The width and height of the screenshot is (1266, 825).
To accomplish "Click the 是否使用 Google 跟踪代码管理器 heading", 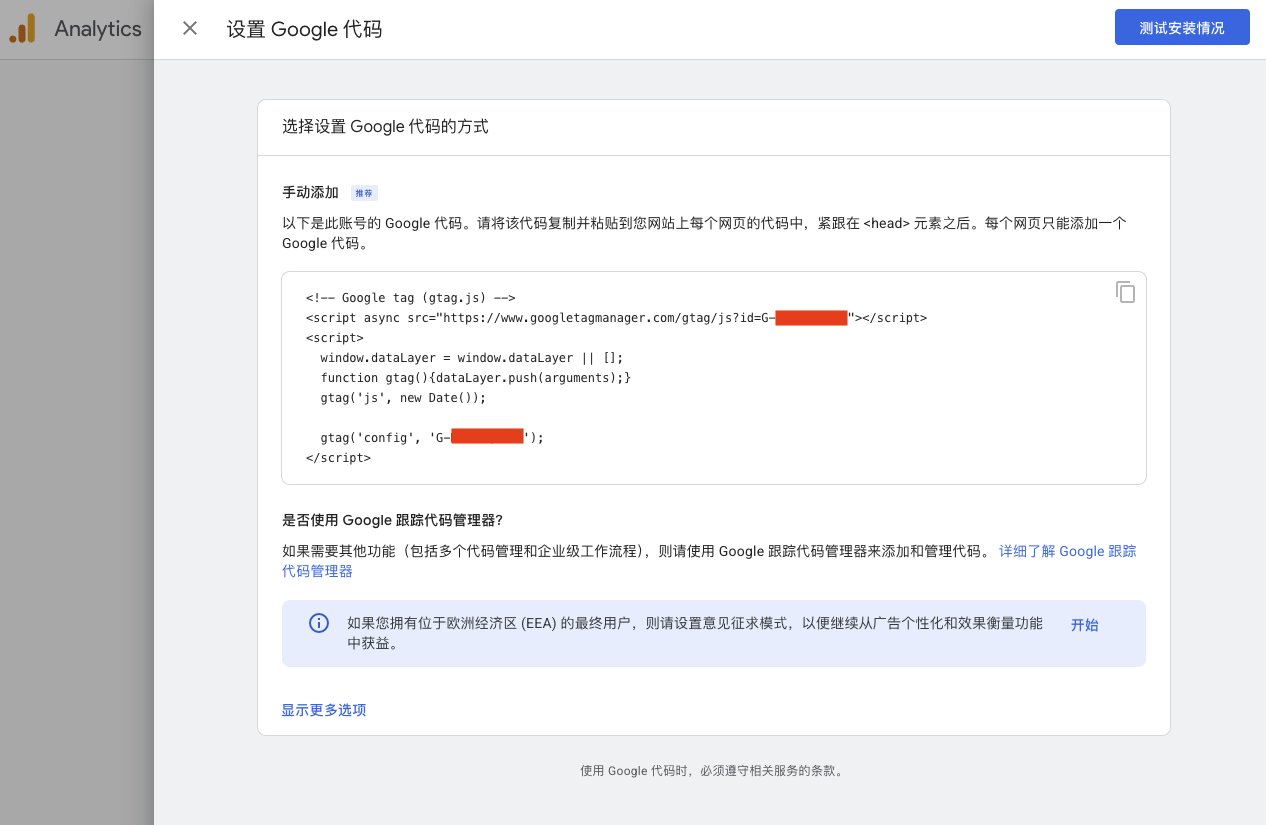I will click(390, 519).
